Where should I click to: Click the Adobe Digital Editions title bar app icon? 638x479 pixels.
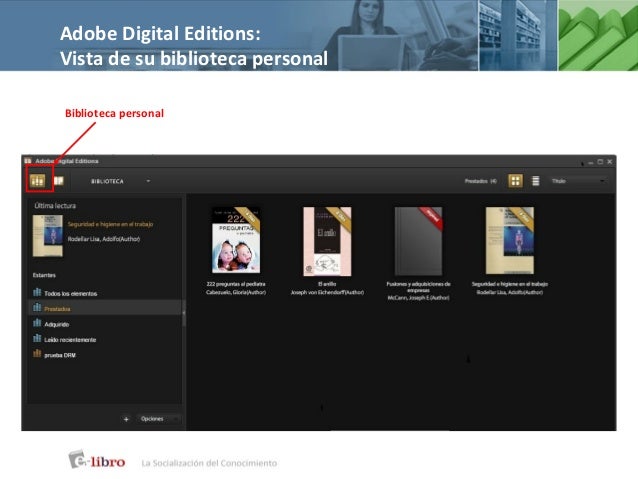pyautogui.click(x=28, y=161)
